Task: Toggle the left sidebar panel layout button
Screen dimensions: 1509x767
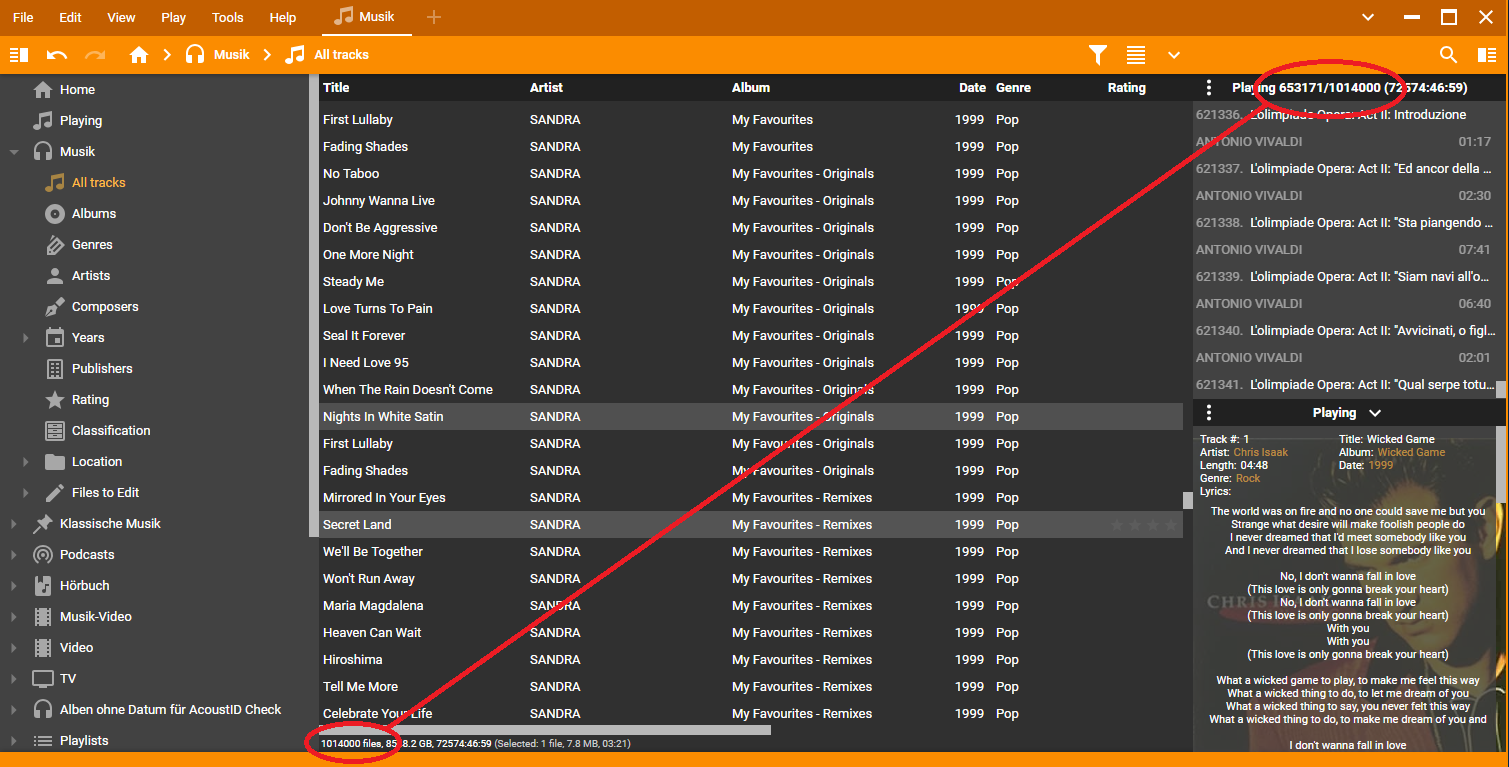Action: coord(18,55)
